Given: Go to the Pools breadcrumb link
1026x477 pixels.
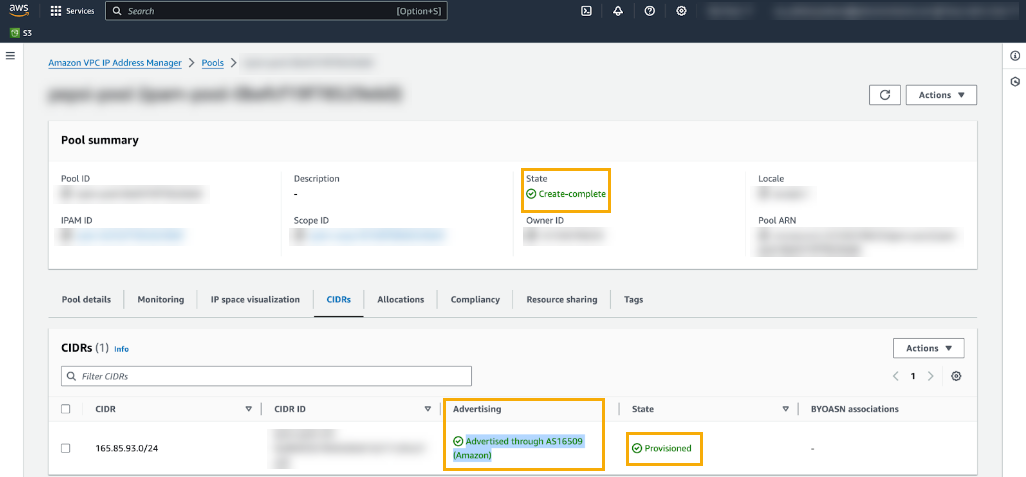Looking at the screenshot, I should pyautogui.click(x=213, y=62).
